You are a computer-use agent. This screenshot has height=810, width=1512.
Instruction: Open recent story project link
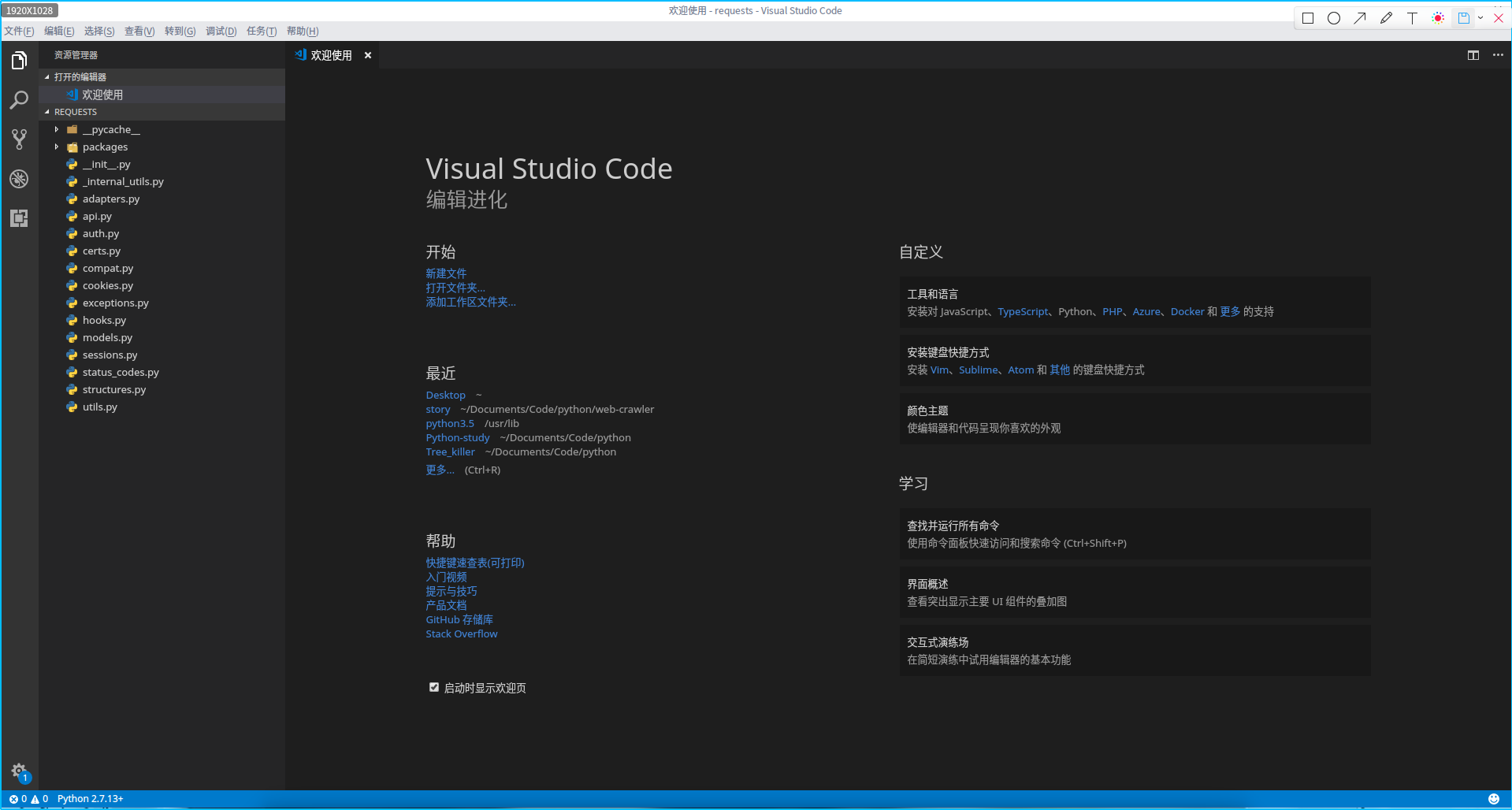[x=438, y=409]
